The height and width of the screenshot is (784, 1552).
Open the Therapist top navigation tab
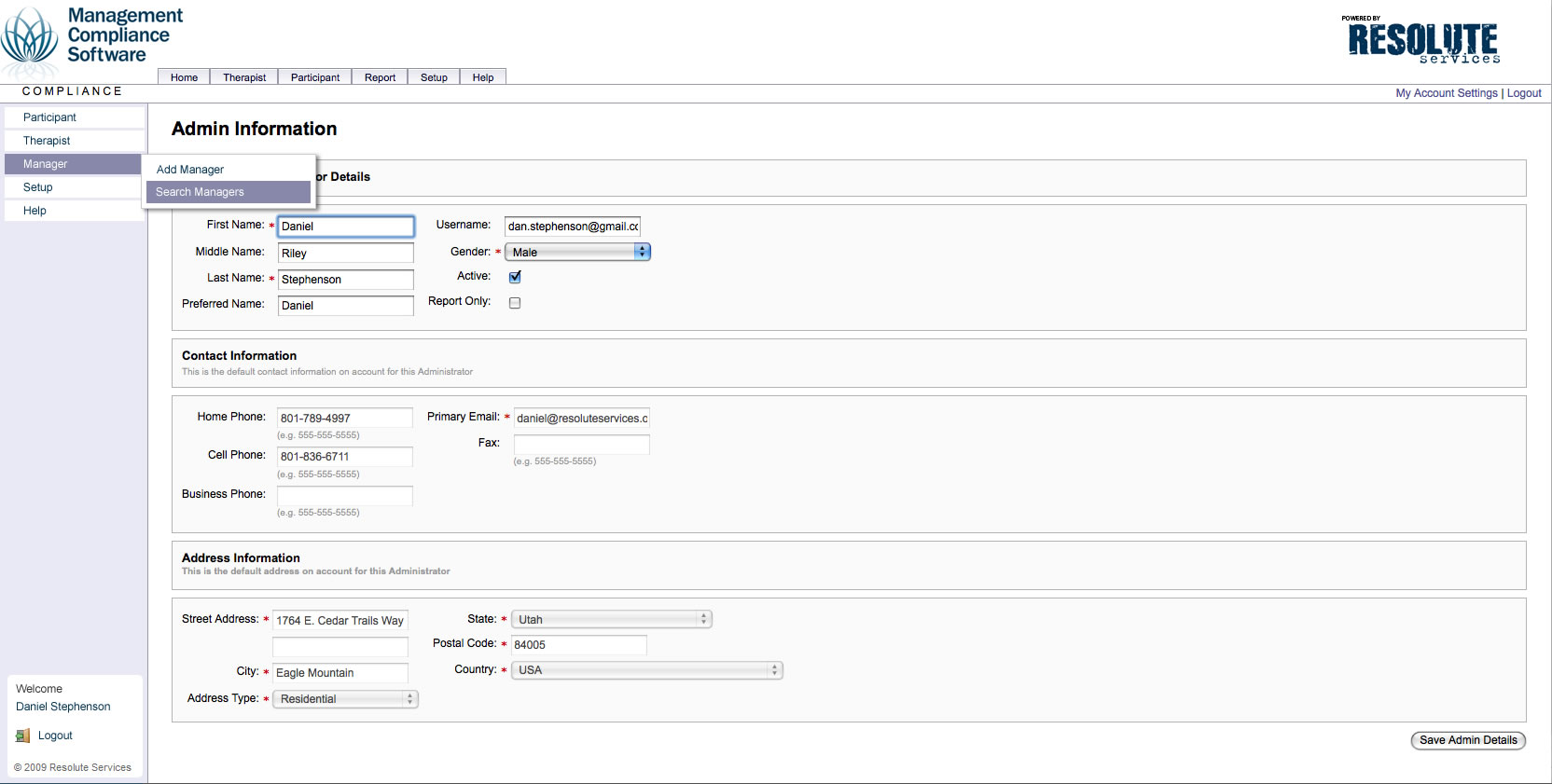coord(244,77)
